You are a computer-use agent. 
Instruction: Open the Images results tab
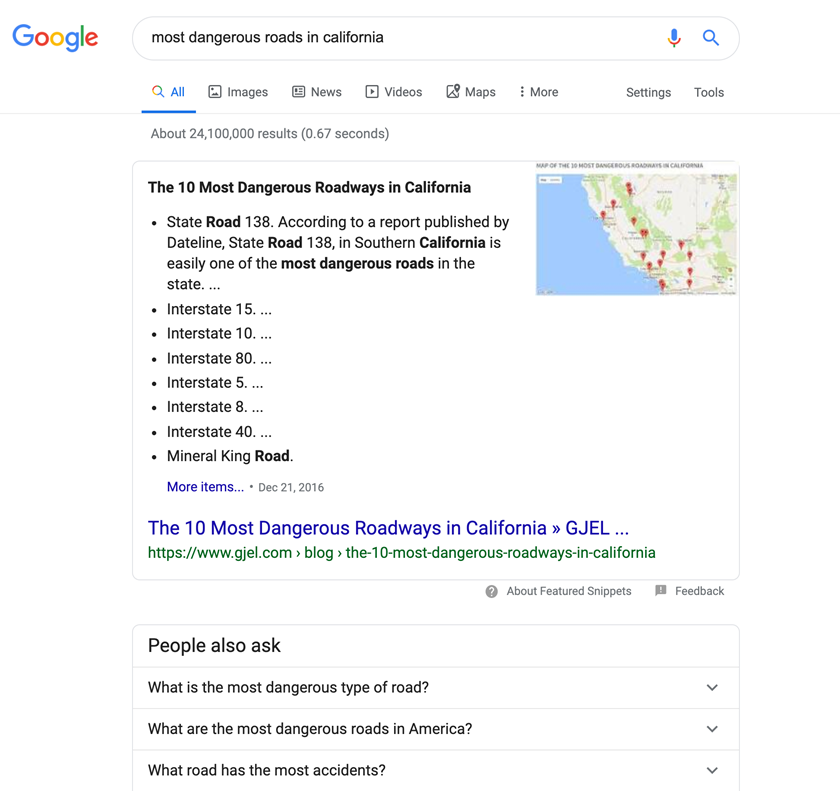coord(238,92)
